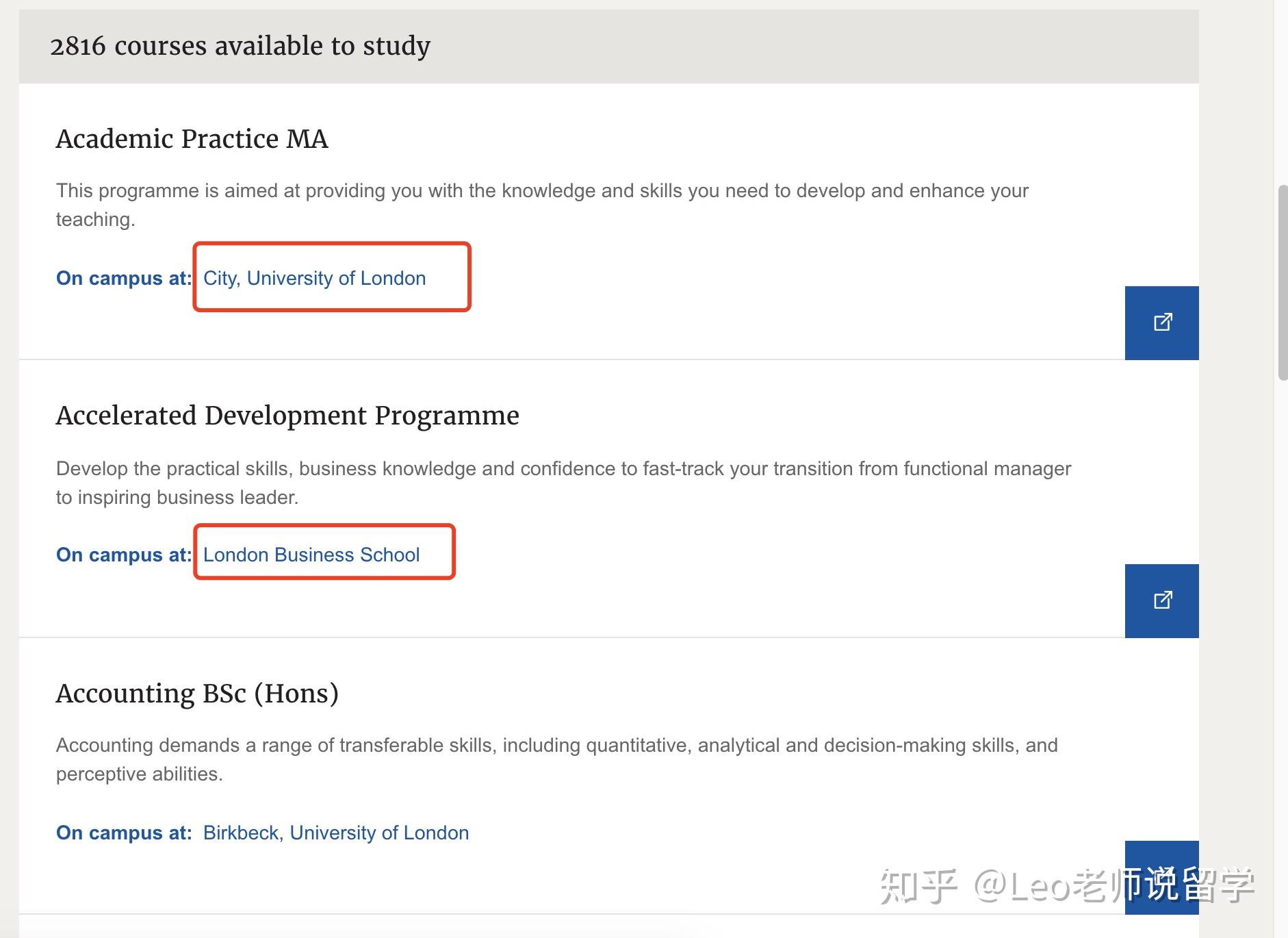Click 'On campus at:' label under Academic Practice MA

tap(124, 278)
